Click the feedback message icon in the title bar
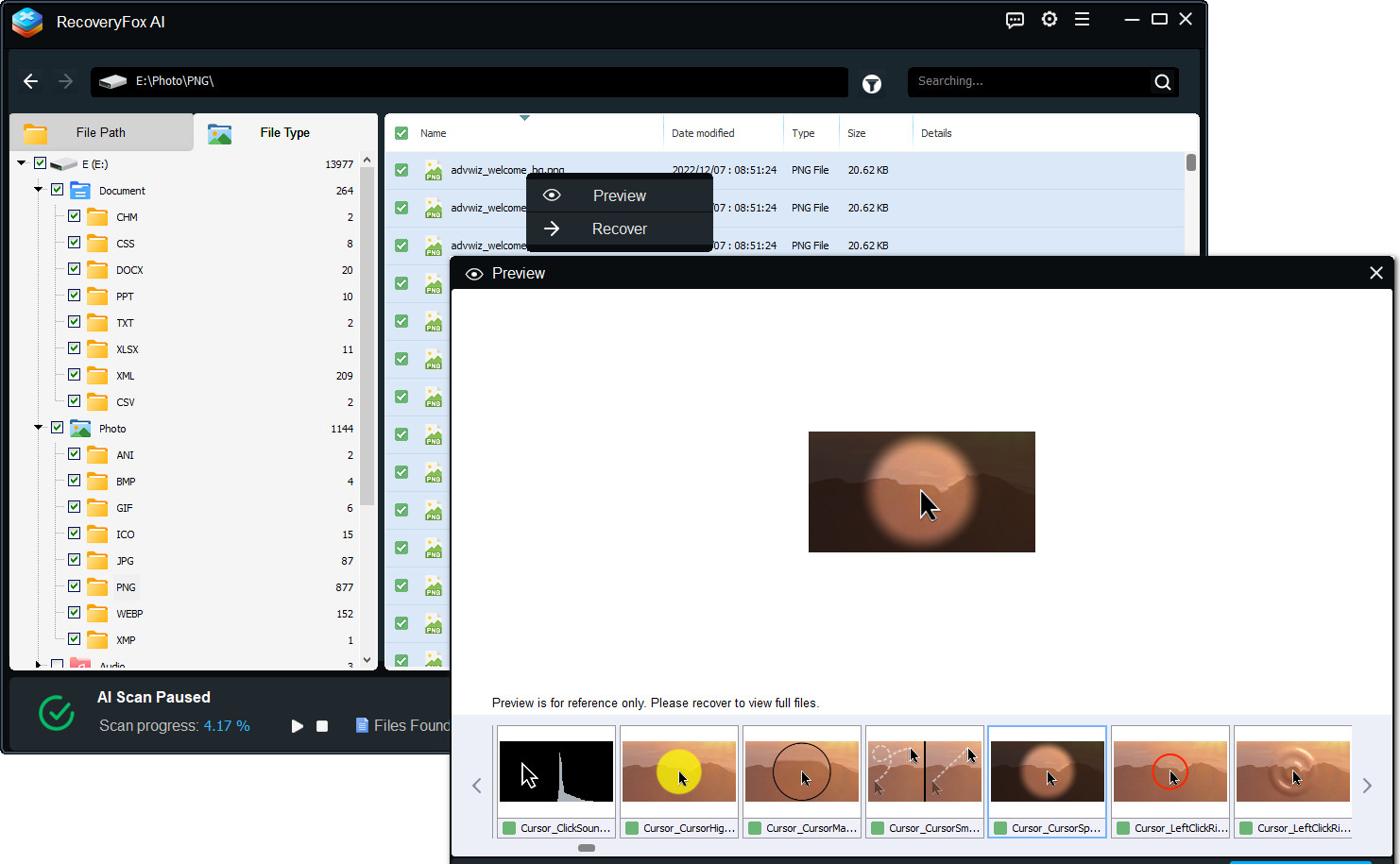Image resolution: width=1400 pixels, height=864 pixels. pyautogui.click(x=1015, y=19)
